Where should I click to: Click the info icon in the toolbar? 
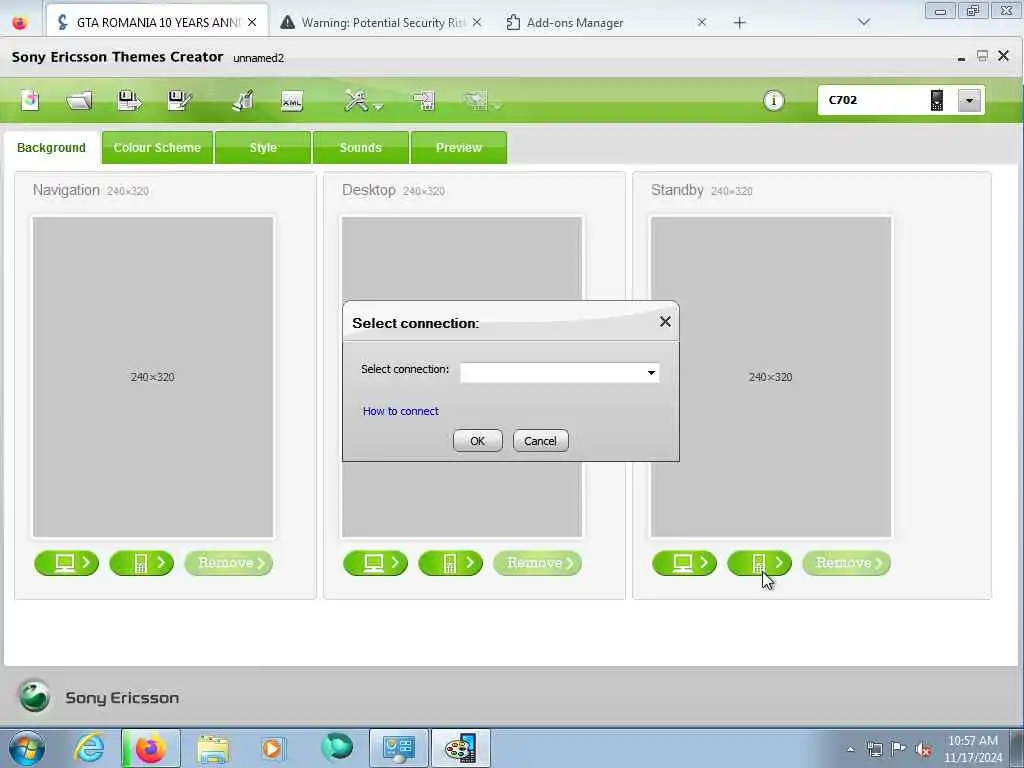point(774,101)
